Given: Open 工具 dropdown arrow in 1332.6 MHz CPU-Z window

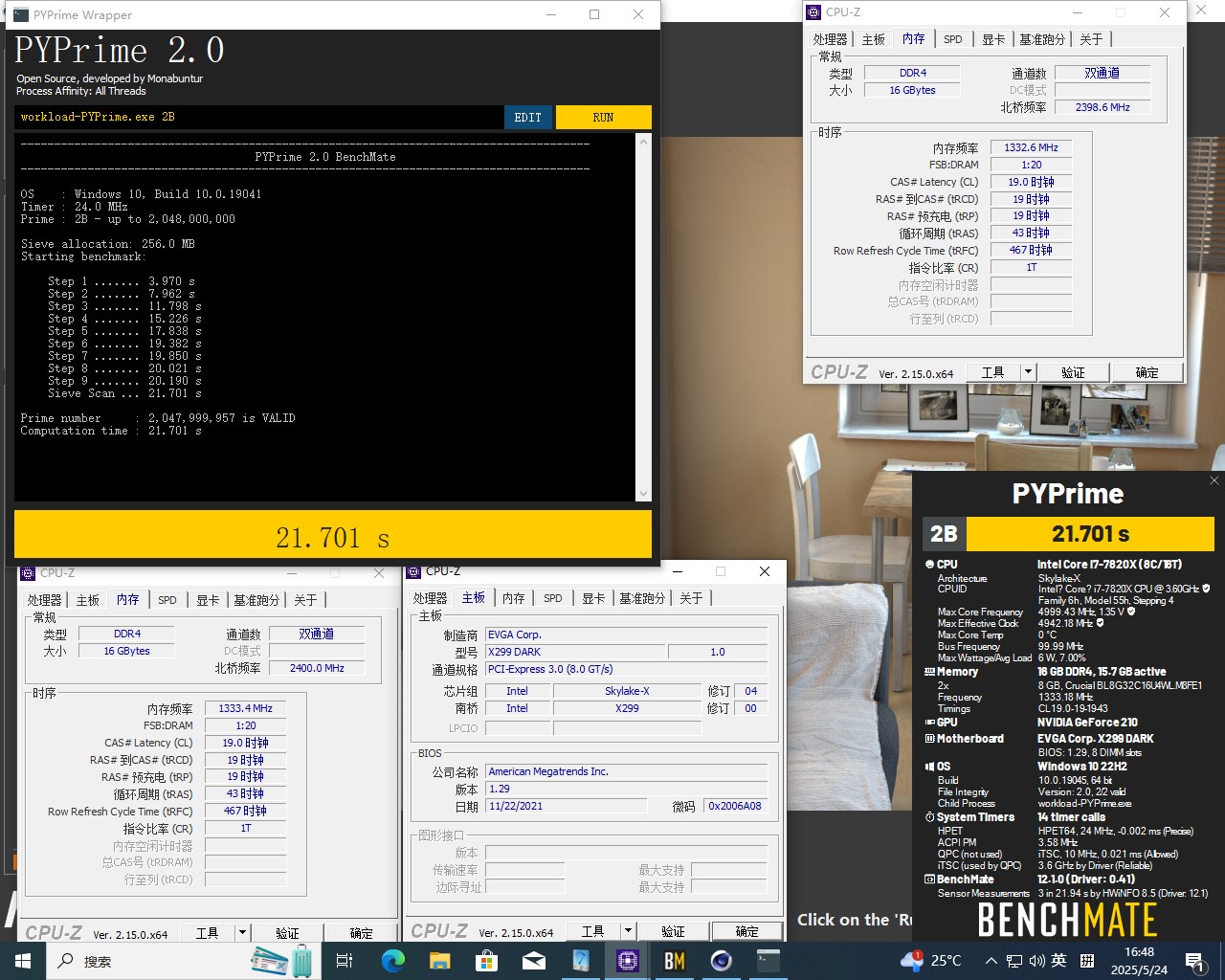Looking at the screenshot, I should 1028,372.
